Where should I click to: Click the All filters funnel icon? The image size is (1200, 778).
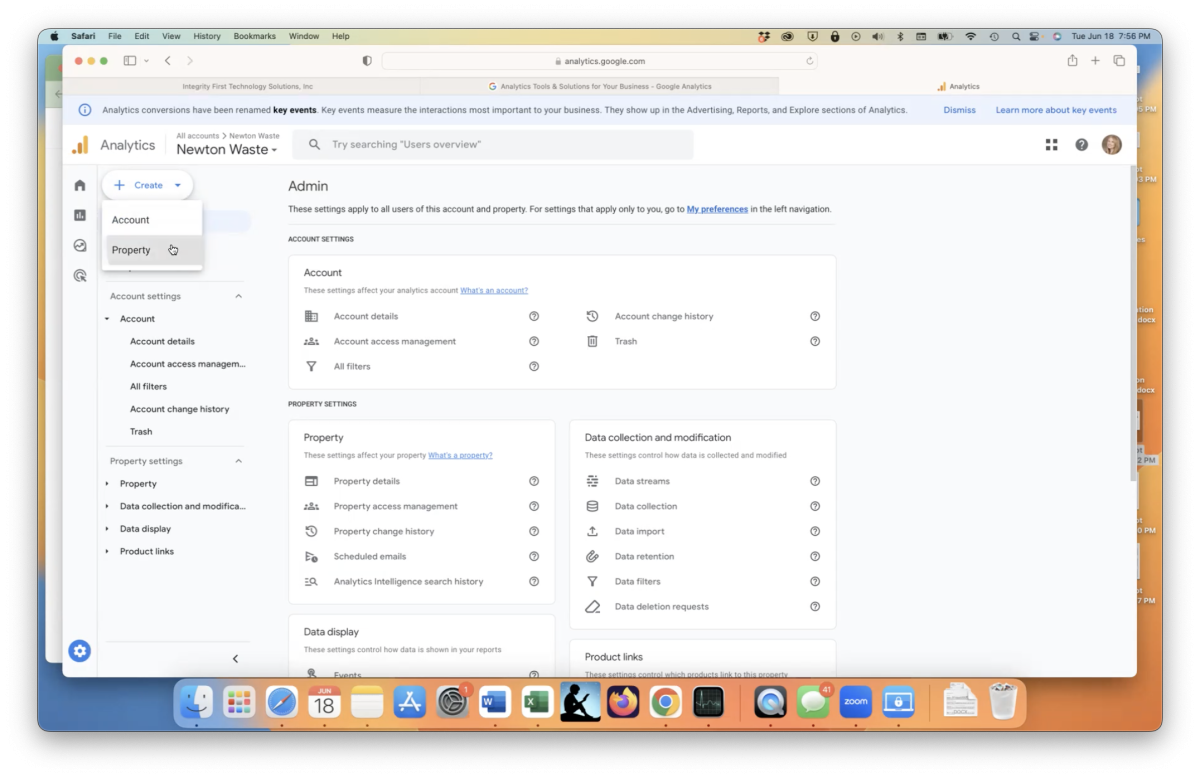tap(311, 365)
